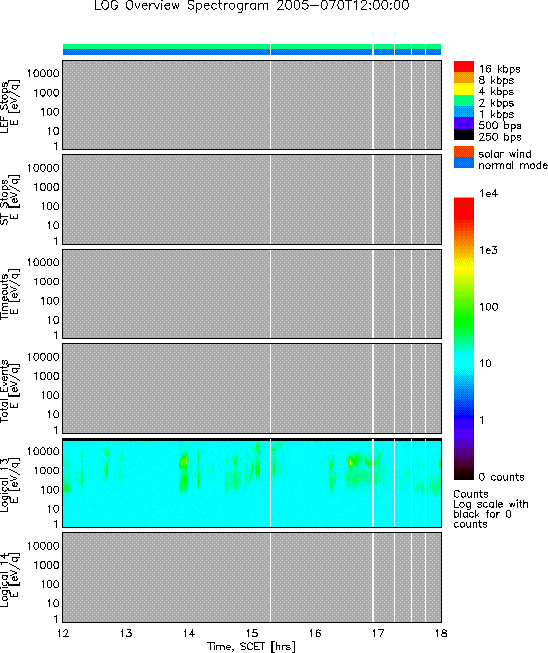Click the '16 kbps' legend text
548x653 pixels.
tap(499, 69)
